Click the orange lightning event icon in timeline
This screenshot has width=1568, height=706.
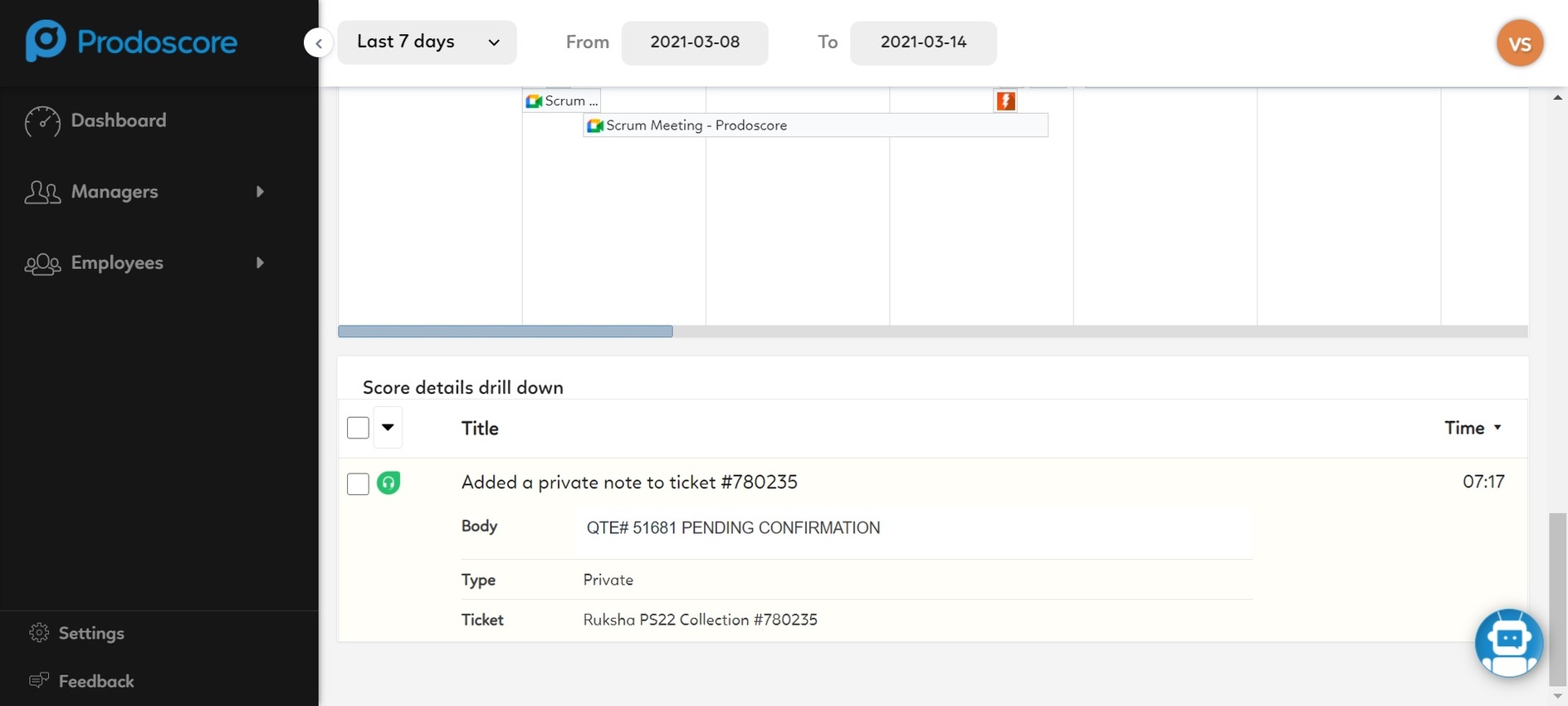(x=1005, y=101)
